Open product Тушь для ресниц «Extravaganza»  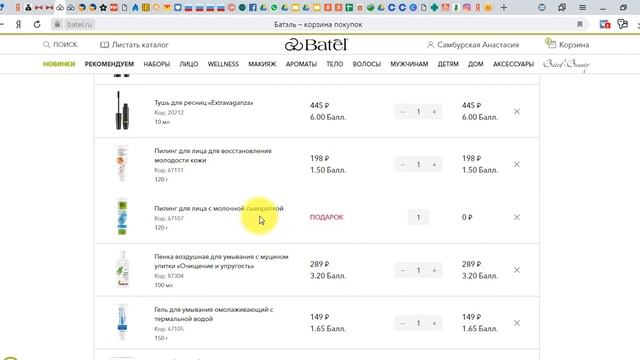click(x=204, y=103)
